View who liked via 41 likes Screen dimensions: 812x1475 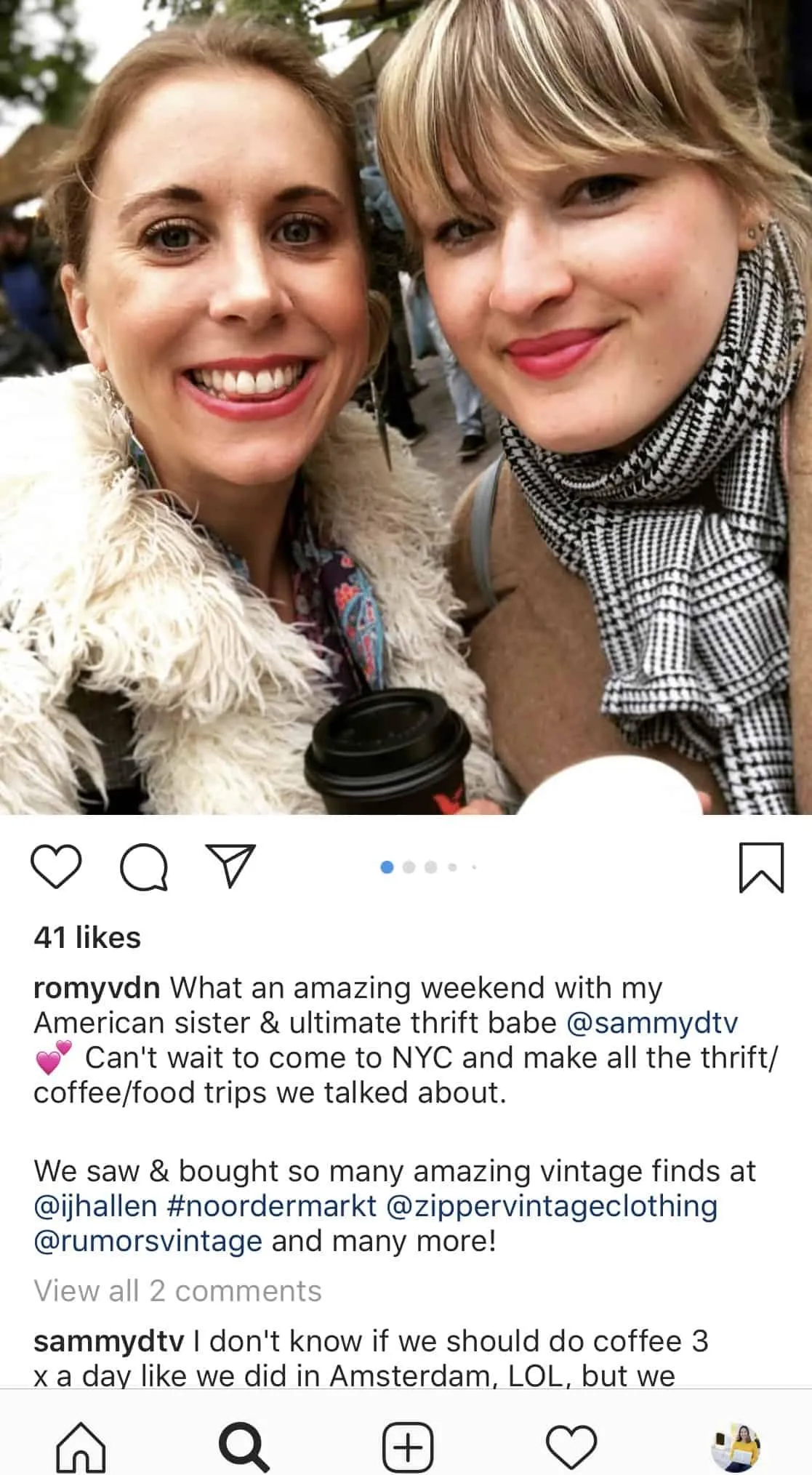87,937
